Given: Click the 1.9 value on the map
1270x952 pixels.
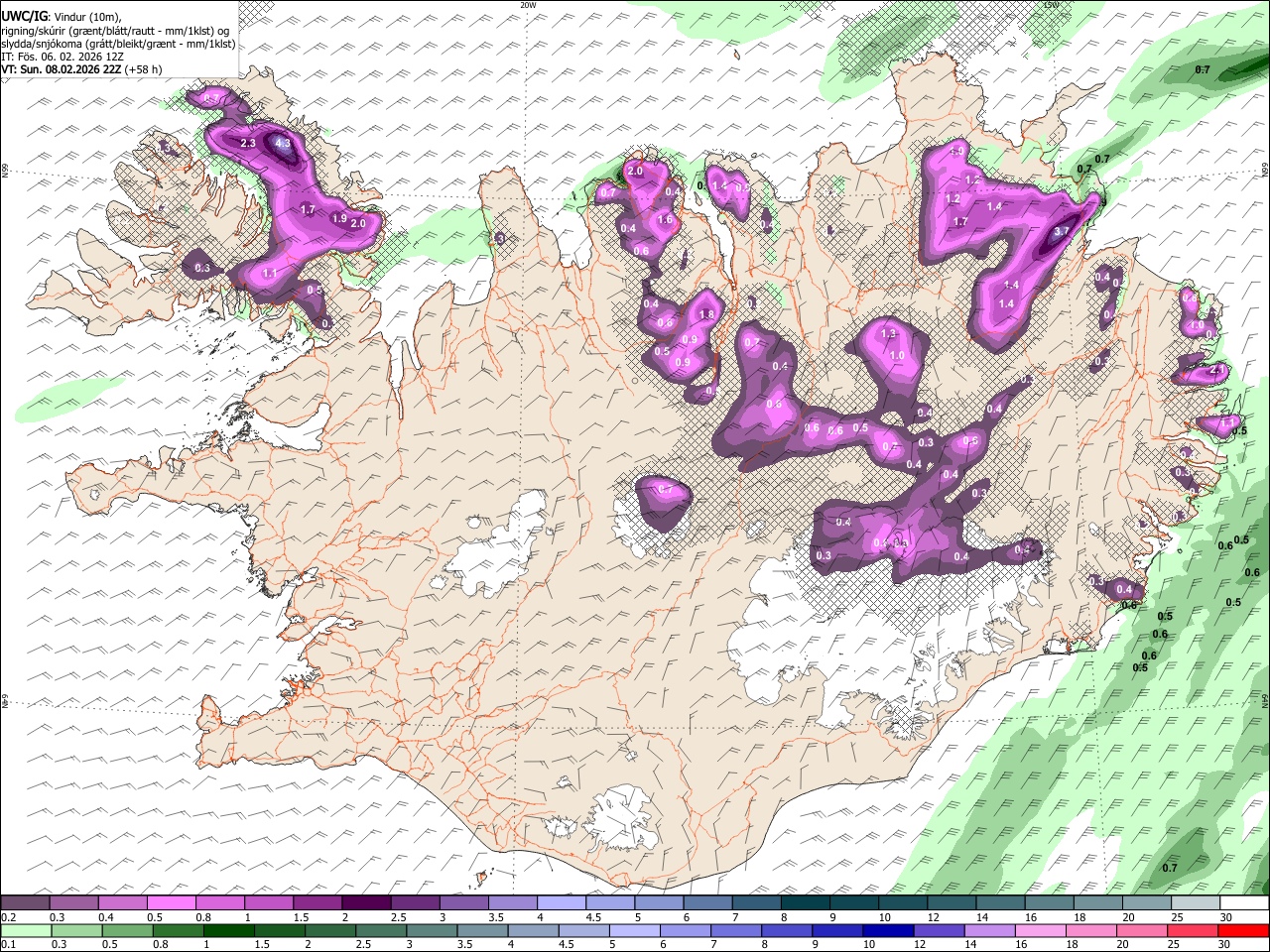Looking at the screenshot, I should (338, 219).
